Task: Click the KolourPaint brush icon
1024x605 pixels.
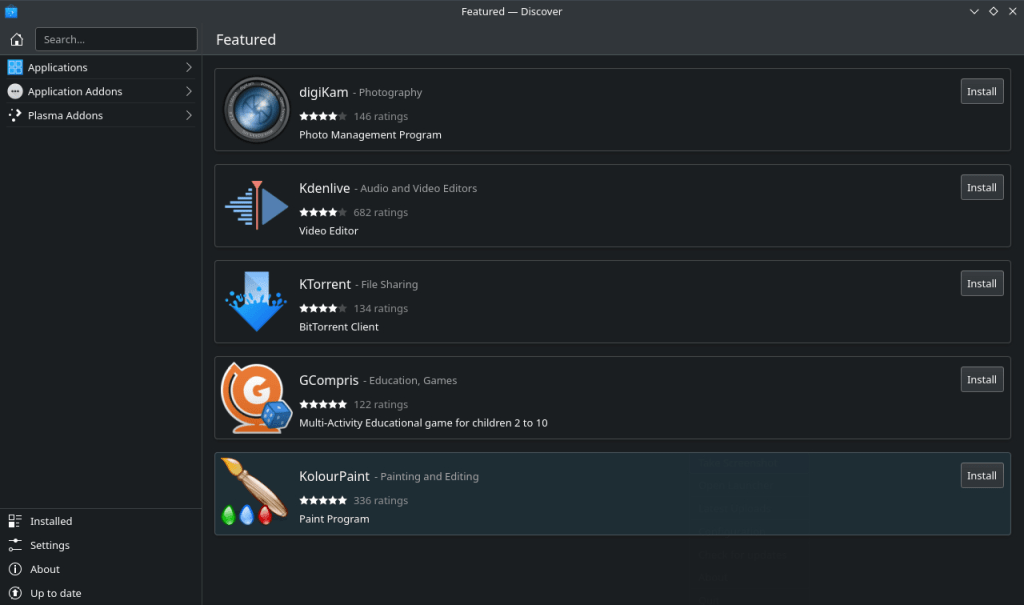Action: (x=255, y=491)
